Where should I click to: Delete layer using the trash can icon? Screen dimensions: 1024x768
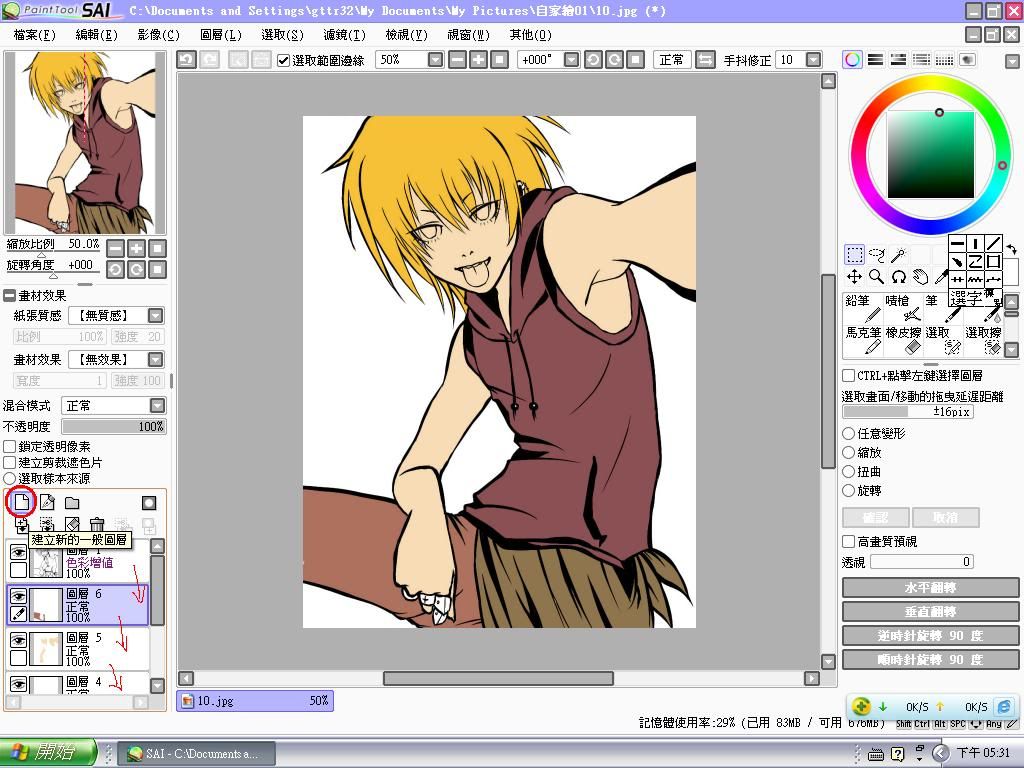pos(97,524)
